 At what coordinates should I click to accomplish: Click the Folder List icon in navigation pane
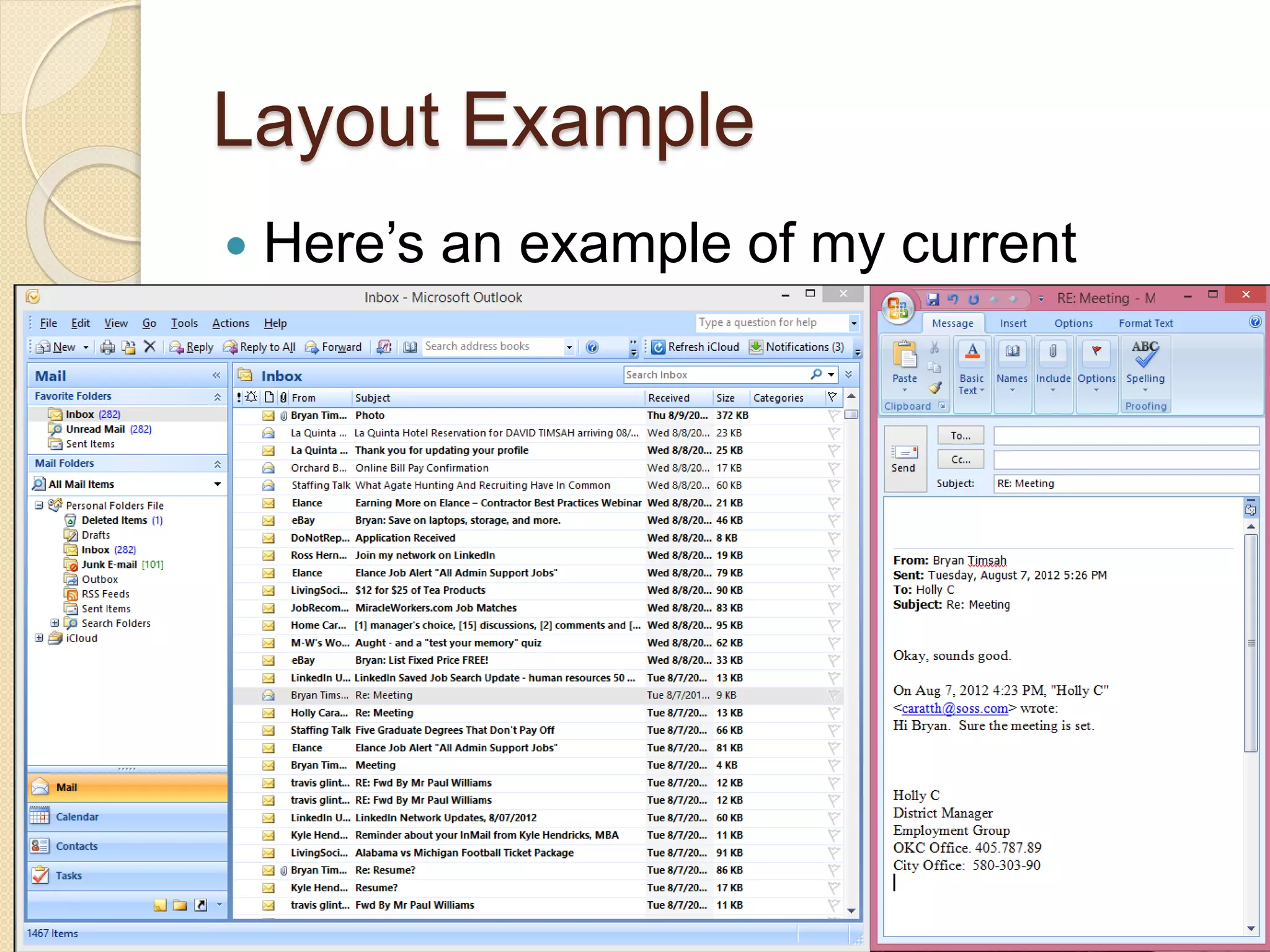[180, 906]
